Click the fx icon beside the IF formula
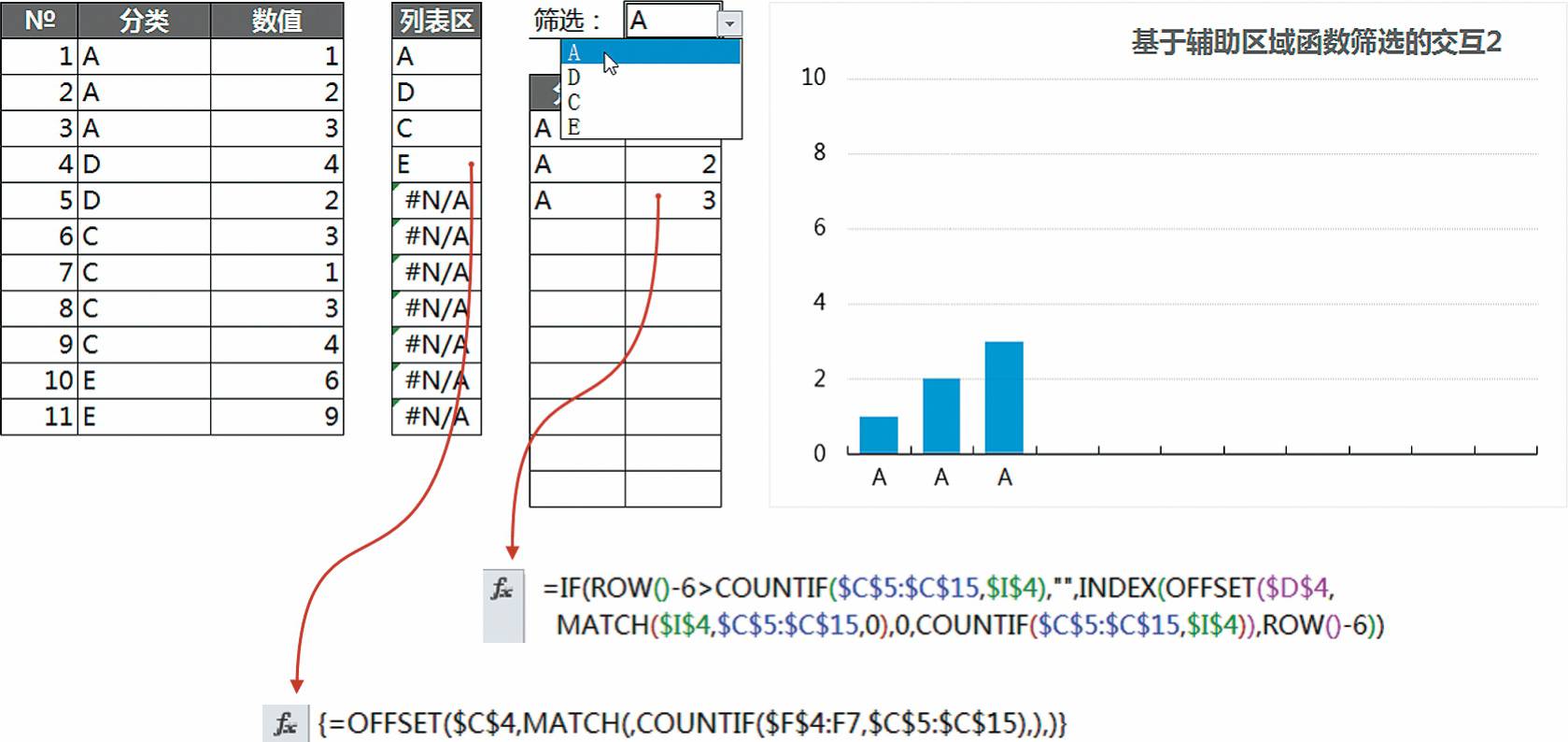The height and width of the screenshot is (742, 1568). coord(502,589)
